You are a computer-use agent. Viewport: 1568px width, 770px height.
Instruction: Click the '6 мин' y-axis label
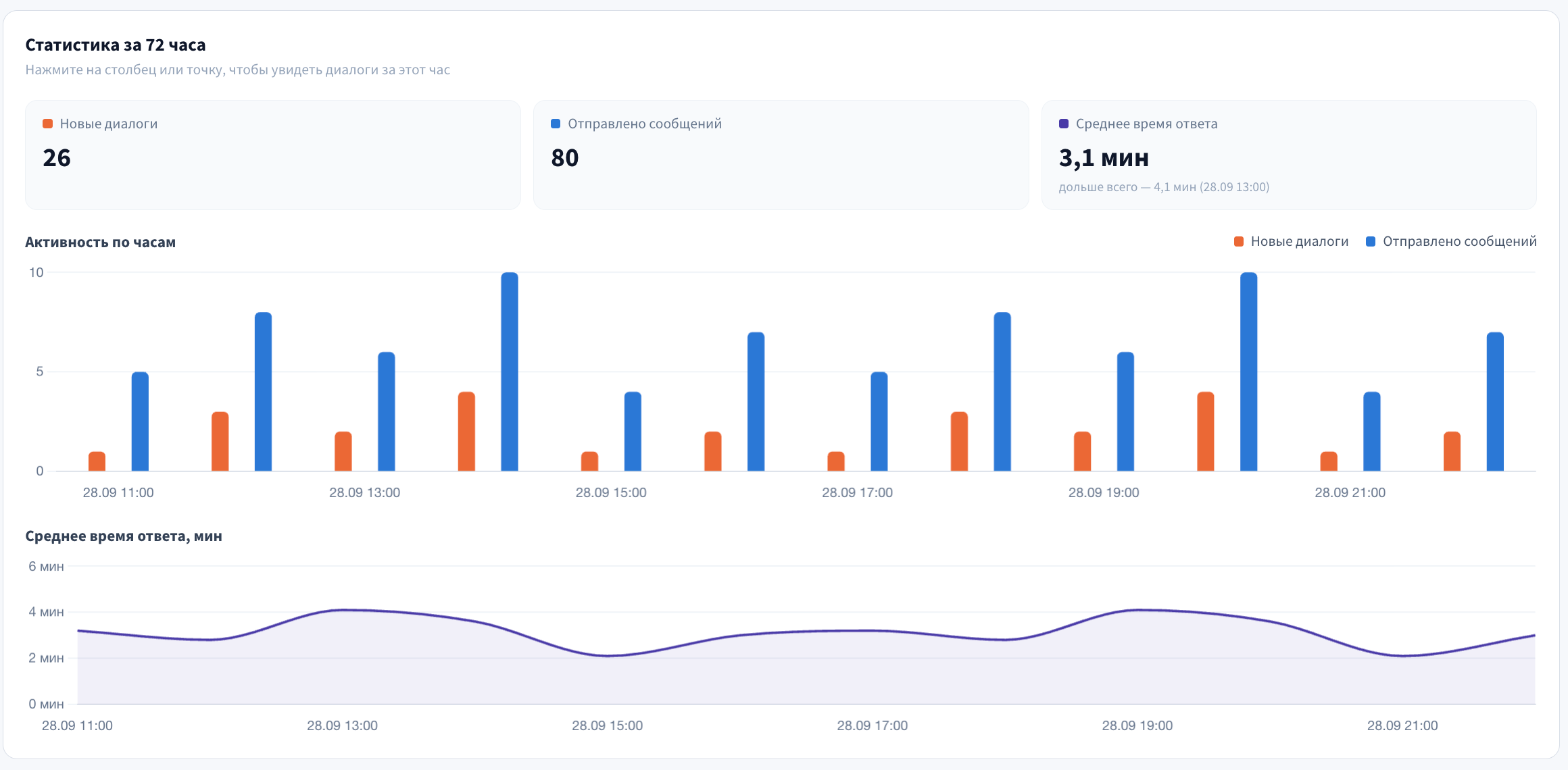click(x=46, y=566)
